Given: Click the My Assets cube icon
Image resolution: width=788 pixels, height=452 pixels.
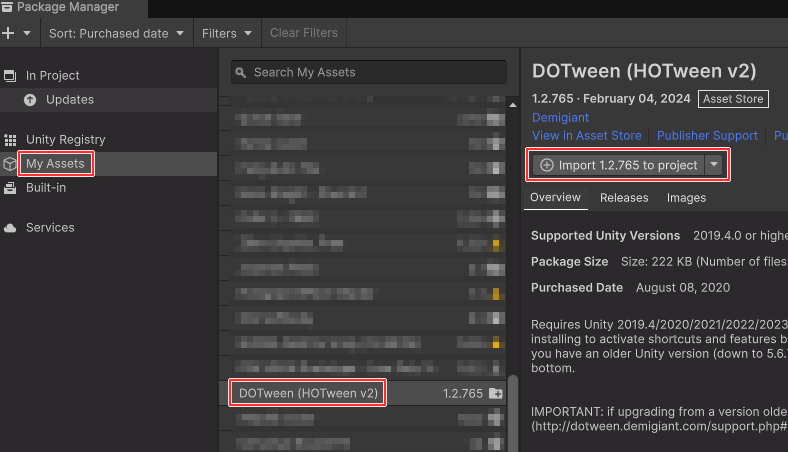Looking at the screenshot, I should click(11, 164).
